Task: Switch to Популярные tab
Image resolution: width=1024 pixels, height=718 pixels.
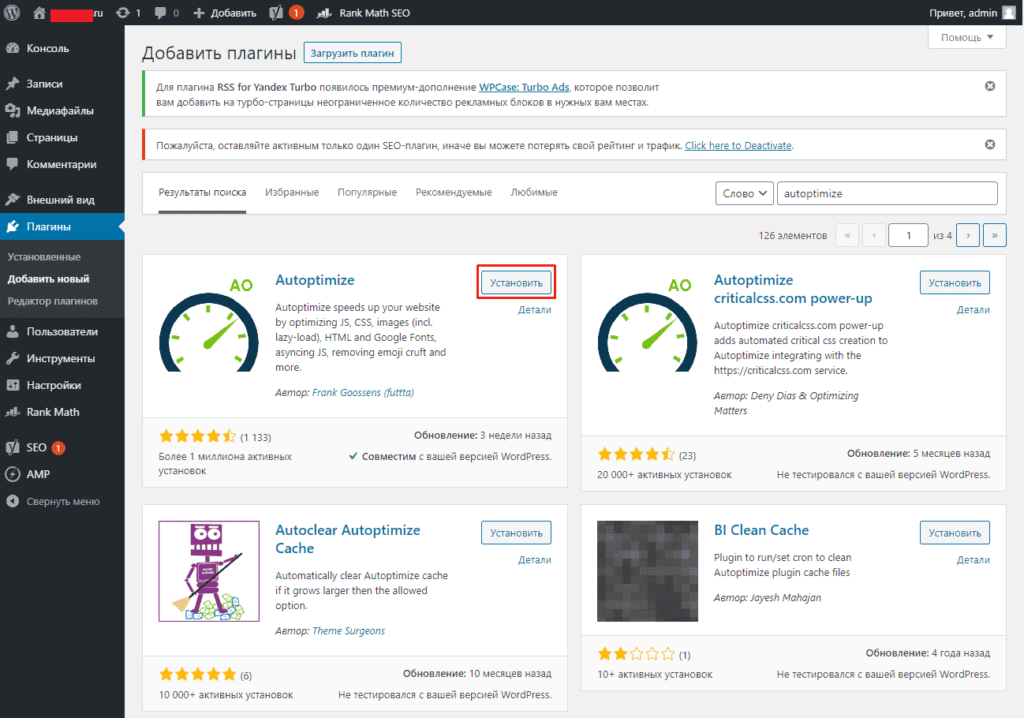Action: pos(367,192)
